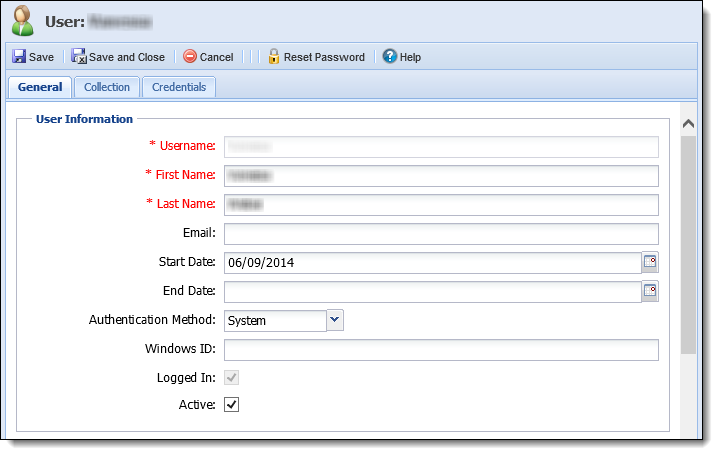This screenshot has width=718, height=455.
Task: Click the Email label
Action: pyautogui.click(x=199, y=233)
